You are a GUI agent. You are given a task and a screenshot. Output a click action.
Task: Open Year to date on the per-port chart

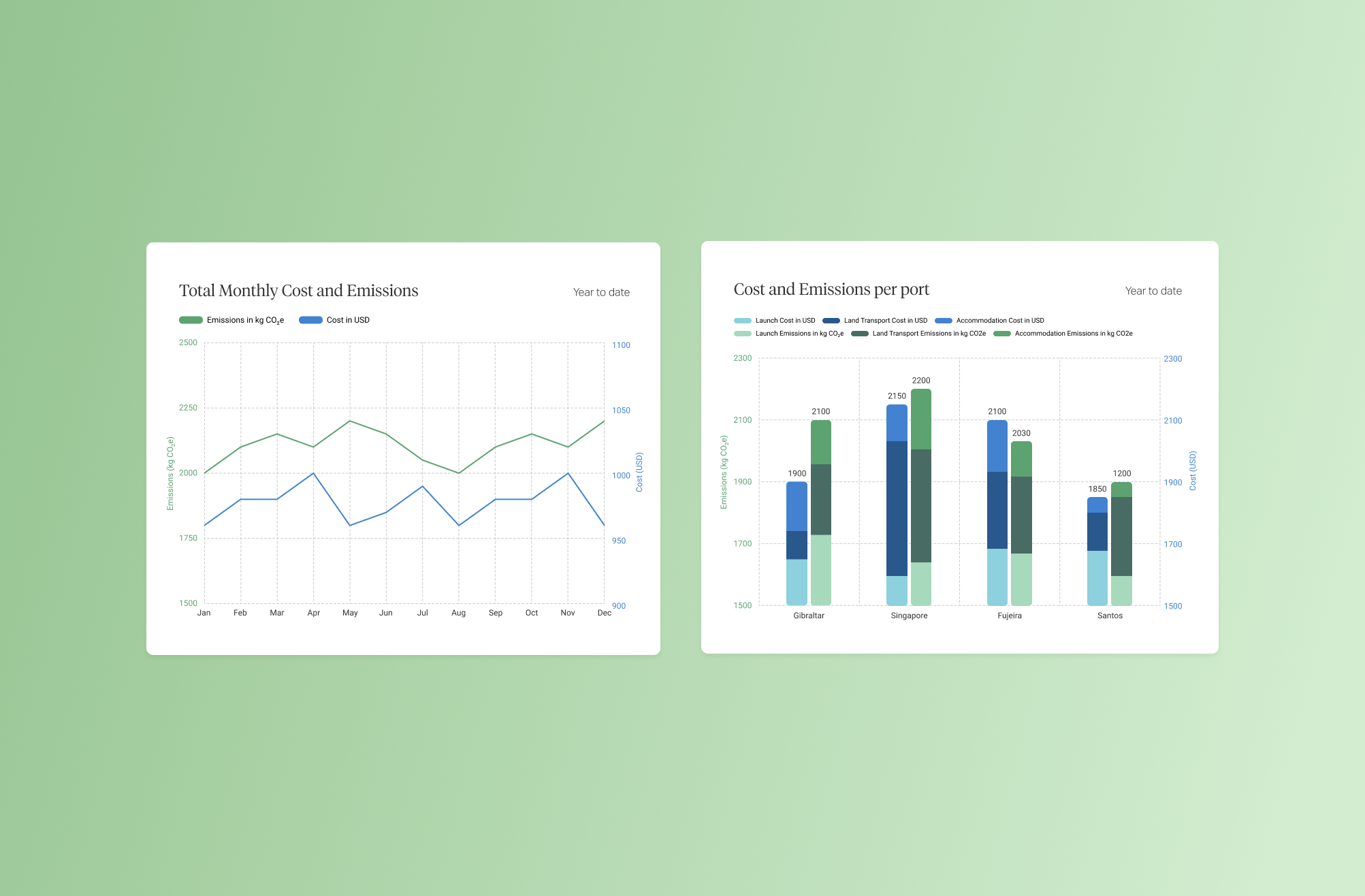(x=1153, y=291)
